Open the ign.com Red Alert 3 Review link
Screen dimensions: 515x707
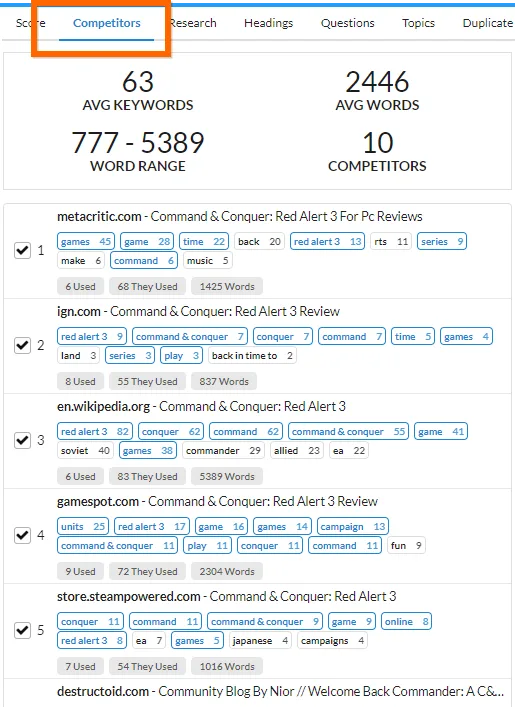[x=198, y=312]
